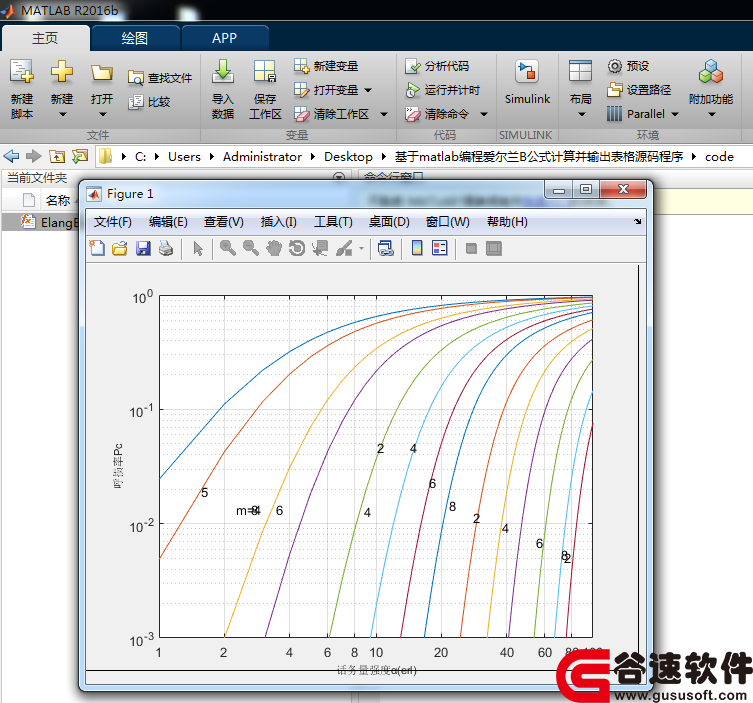Image resolution: width=753 pixels, height=703 pixels.
Task: Toggle the Data Cursor tool
Action: pyautogui.click(x=320, y=248)
